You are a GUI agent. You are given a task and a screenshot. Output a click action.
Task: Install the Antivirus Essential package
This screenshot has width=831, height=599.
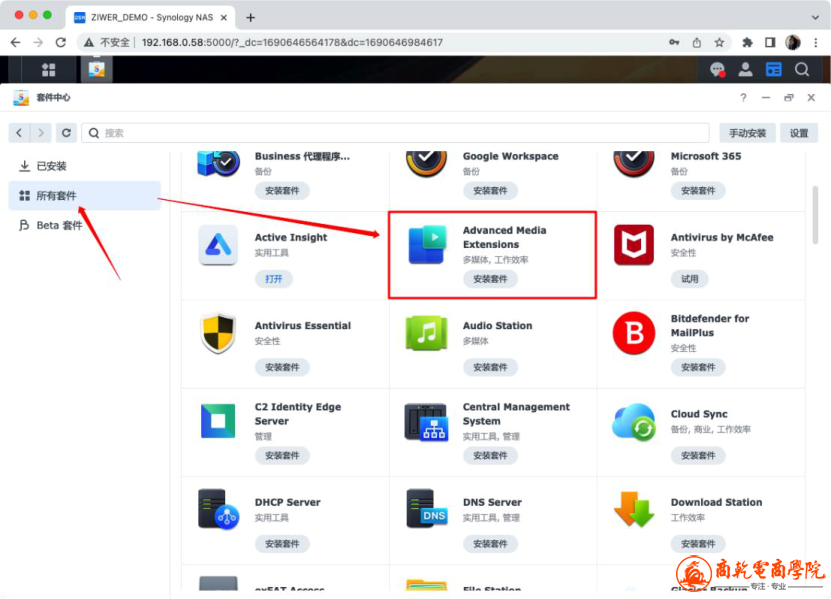282,367
